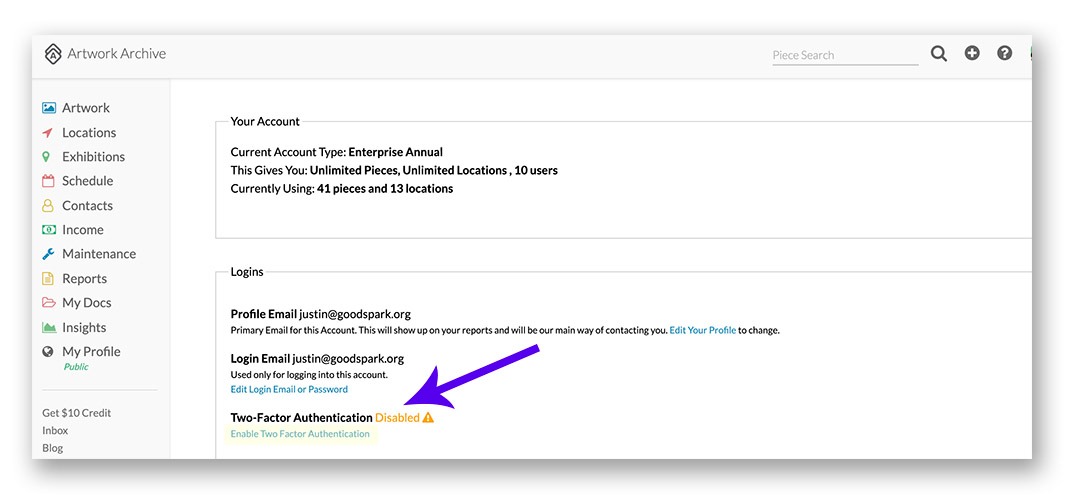Click Edit Your Profile link
The image size is (1067, 499).
[702, 331]
